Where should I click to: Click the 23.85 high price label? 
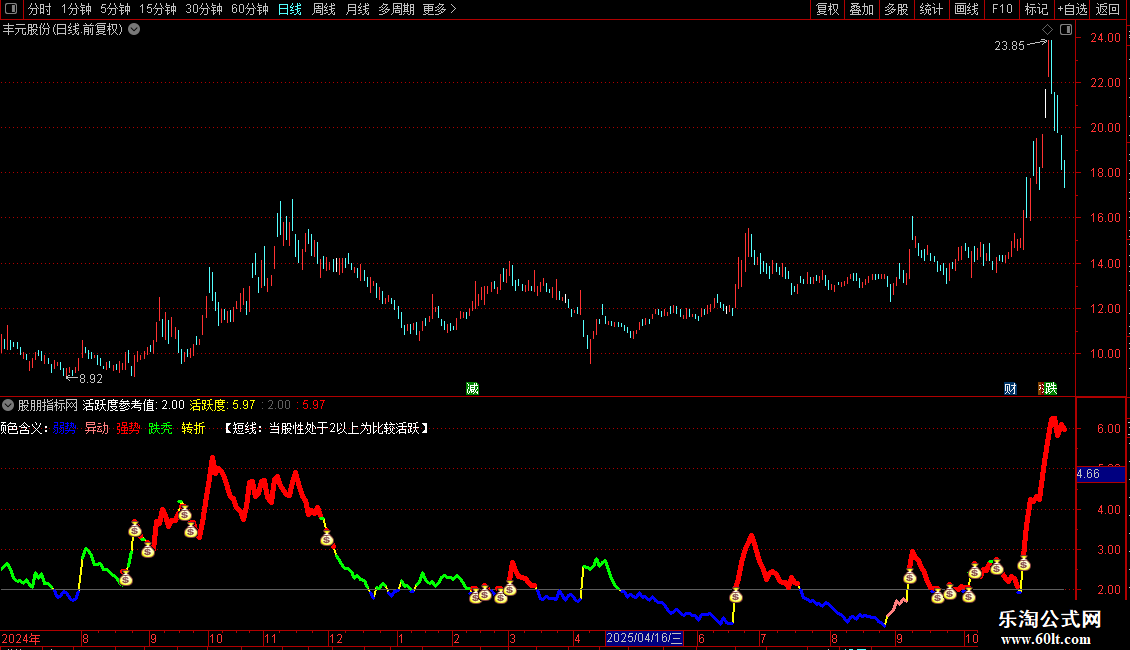1009,46
